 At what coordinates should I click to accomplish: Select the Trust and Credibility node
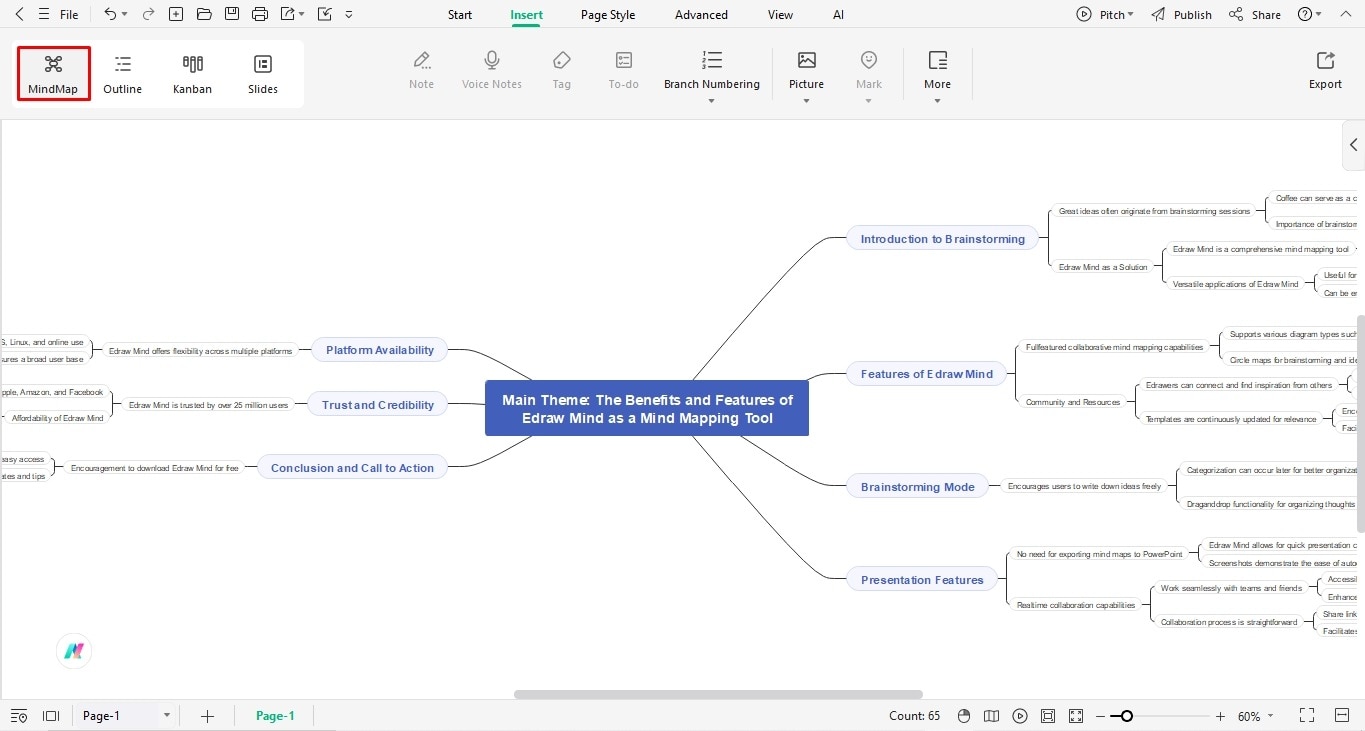(x=378, y=405)
